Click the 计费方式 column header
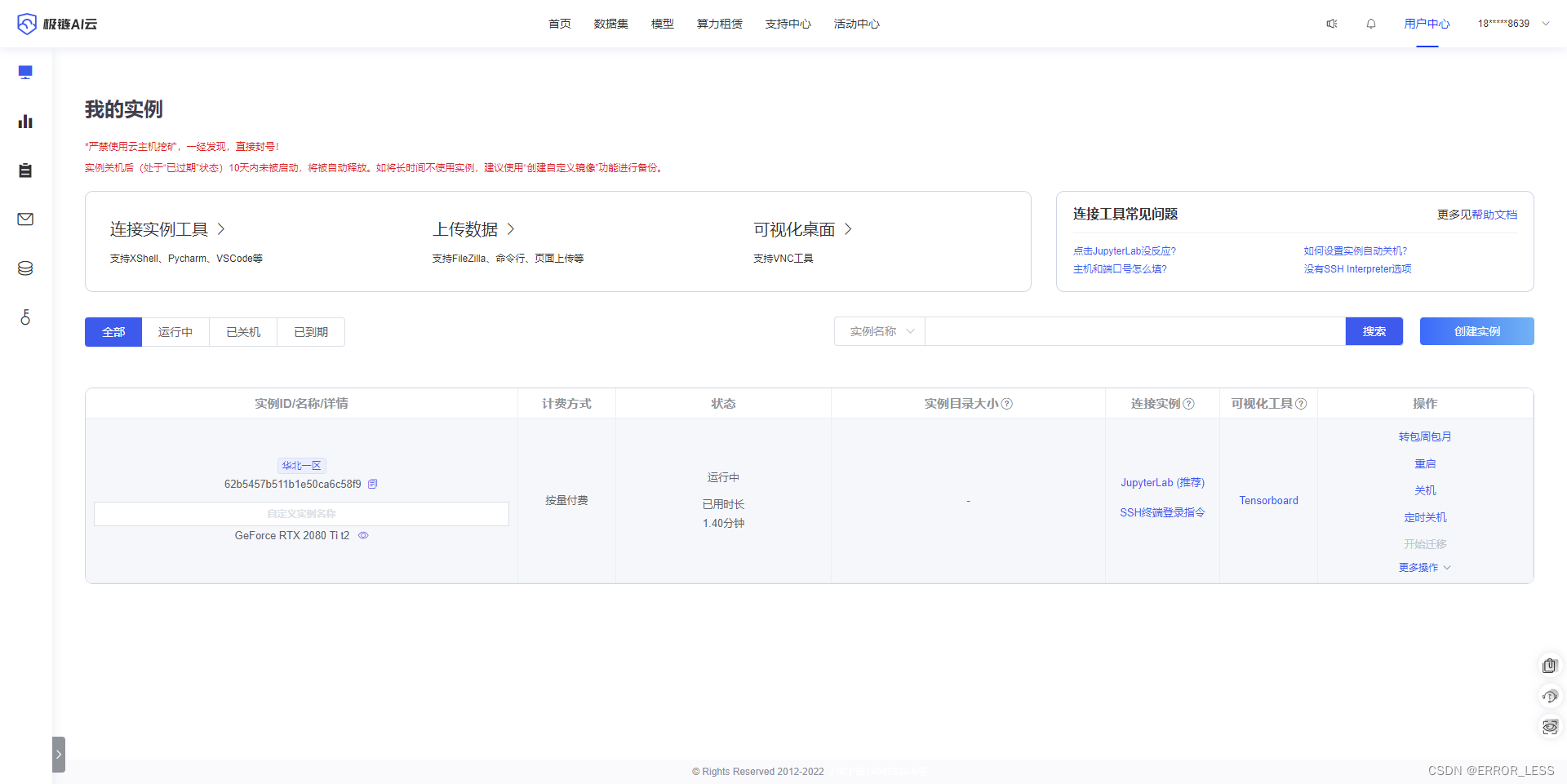 tap(566, 404)
